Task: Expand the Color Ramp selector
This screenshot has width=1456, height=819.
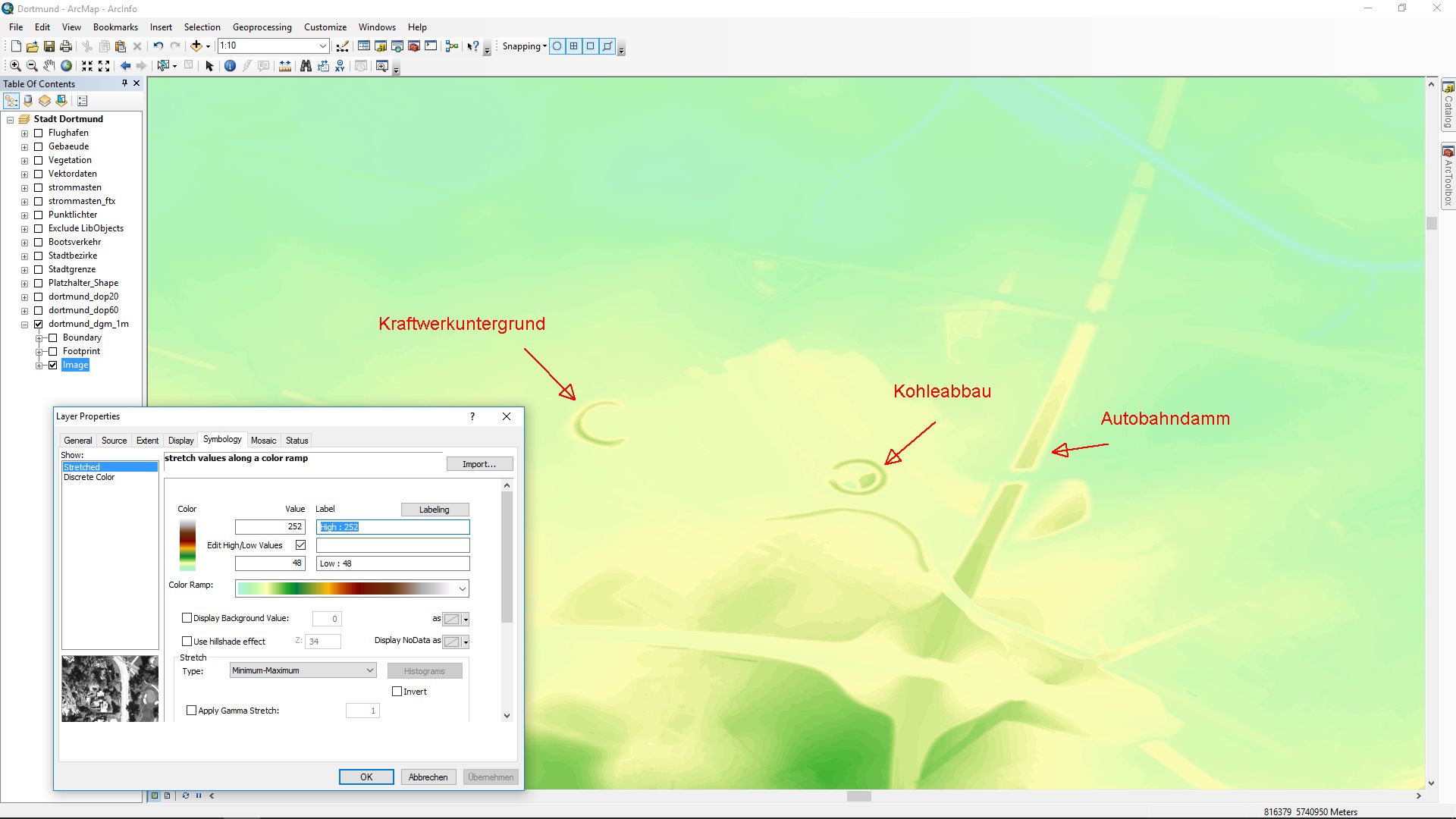Action: (x=461, y=587)
